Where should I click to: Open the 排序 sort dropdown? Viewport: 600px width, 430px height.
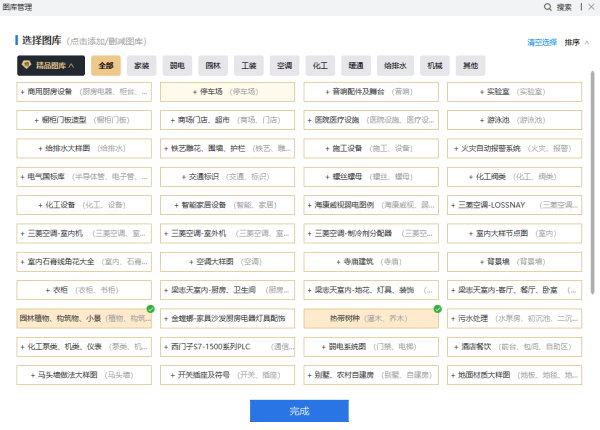click(577, 42)
